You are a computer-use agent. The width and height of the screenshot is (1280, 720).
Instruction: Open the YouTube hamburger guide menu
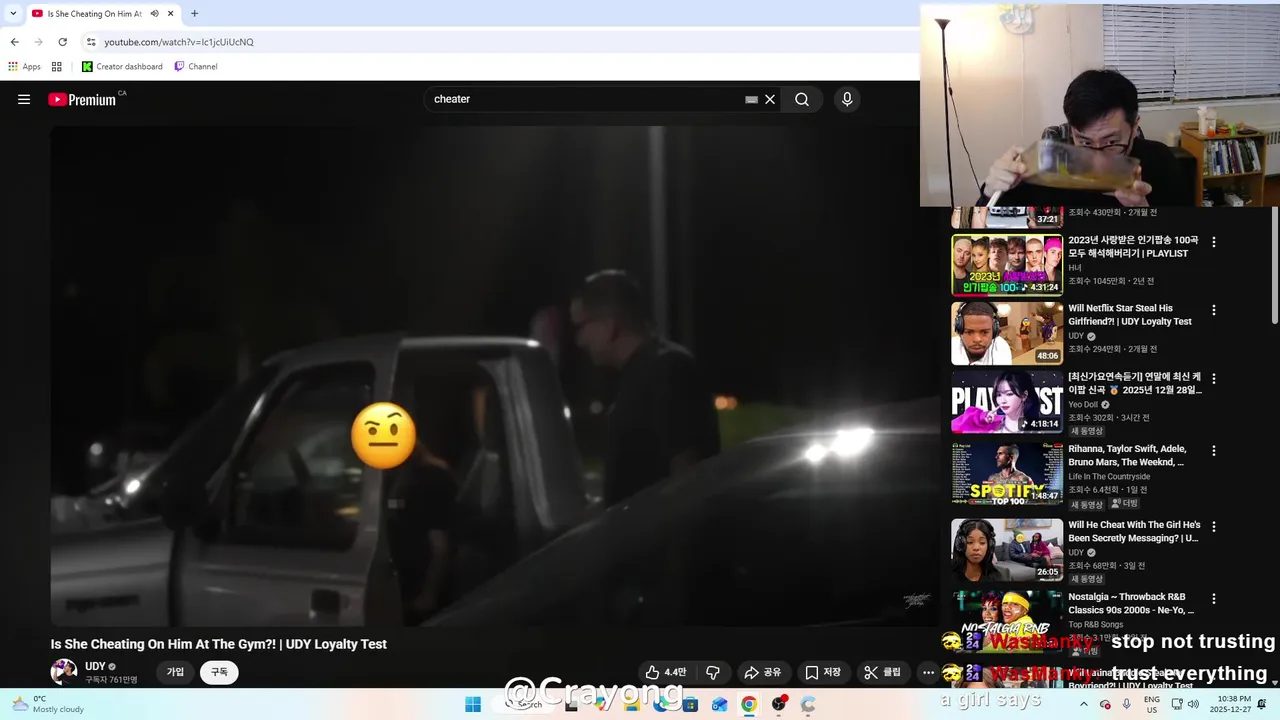pos(24,99)
